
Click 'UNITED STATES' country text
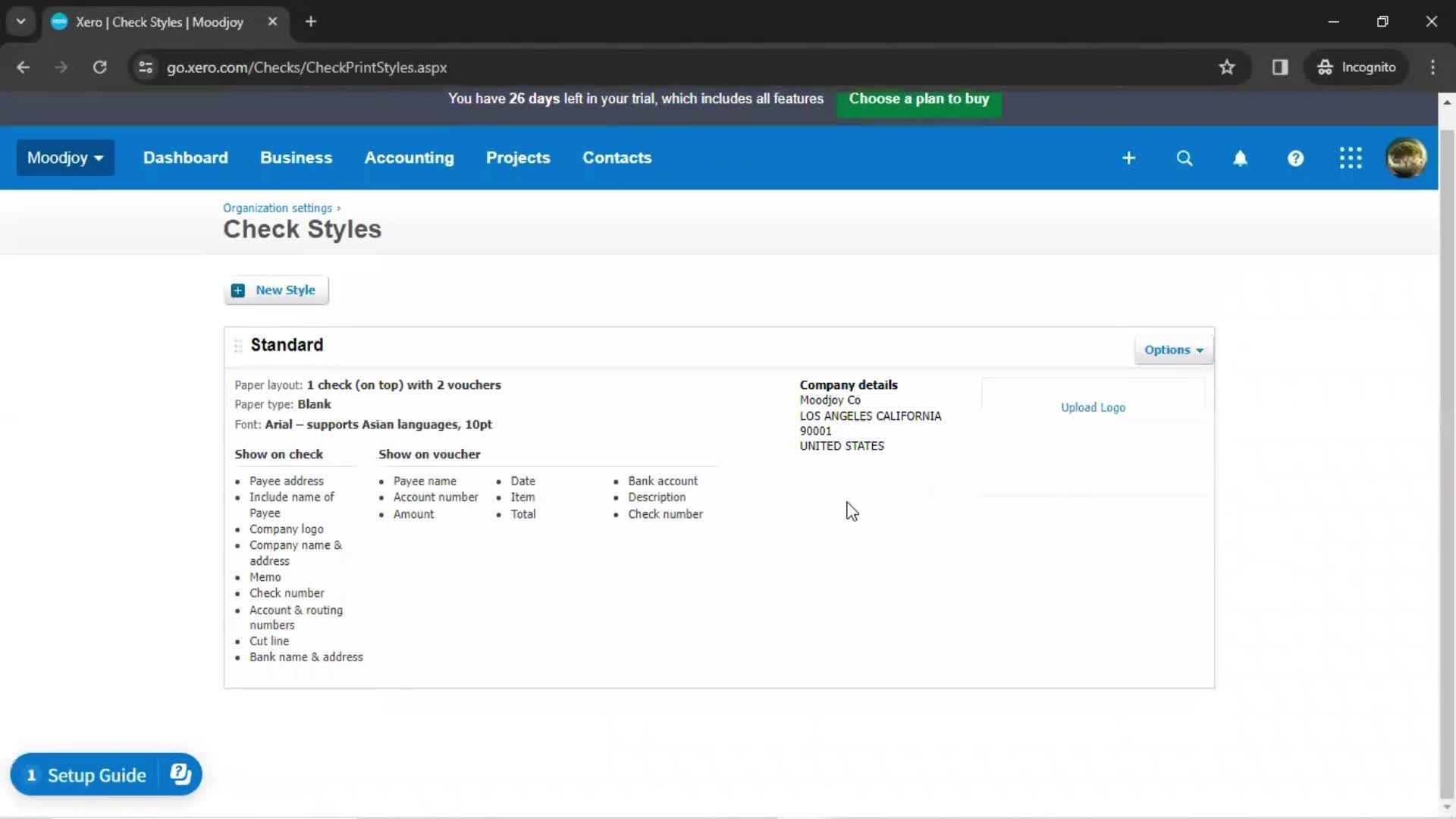tap(842, 447)
